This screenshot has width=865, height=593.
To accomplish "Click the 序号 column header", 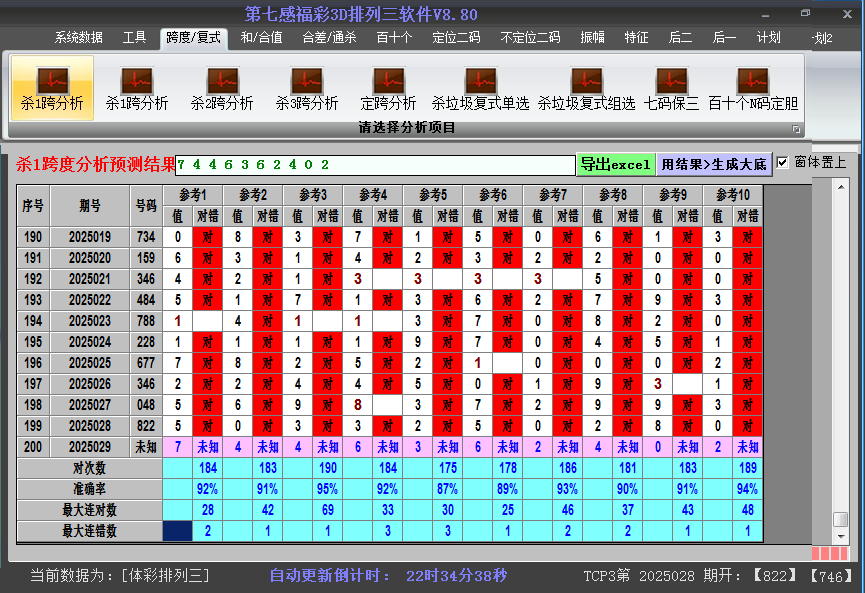I will point(33,206).
